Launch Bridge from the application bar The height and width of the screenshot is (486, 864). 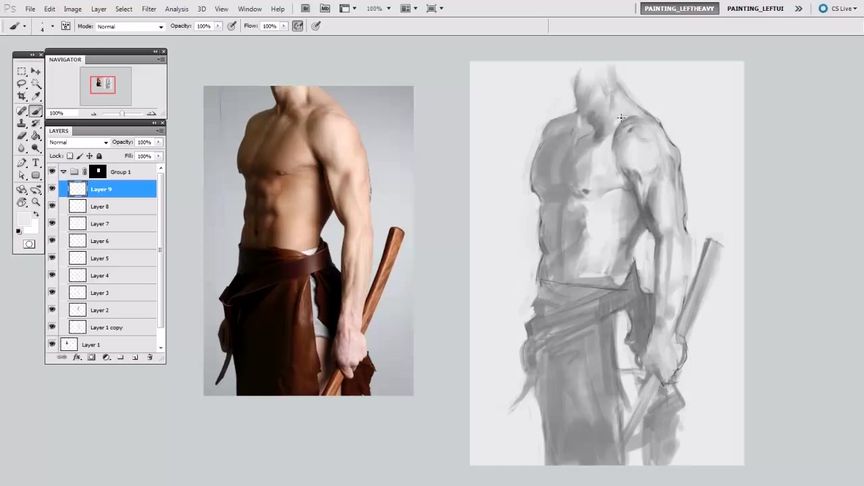point(304,8)
